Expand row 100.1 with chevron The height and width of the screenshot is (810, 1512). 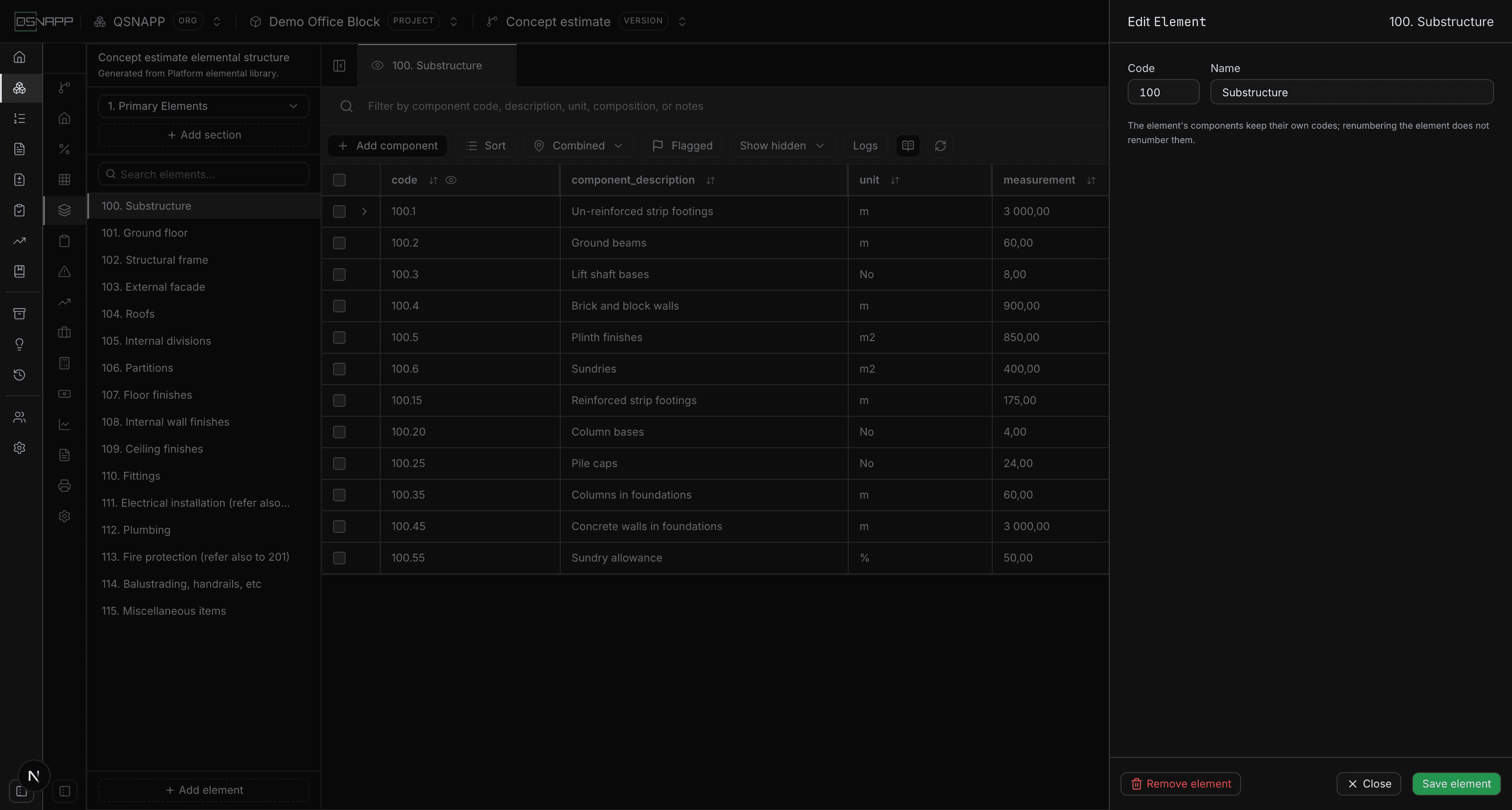(x=364, y=211)
